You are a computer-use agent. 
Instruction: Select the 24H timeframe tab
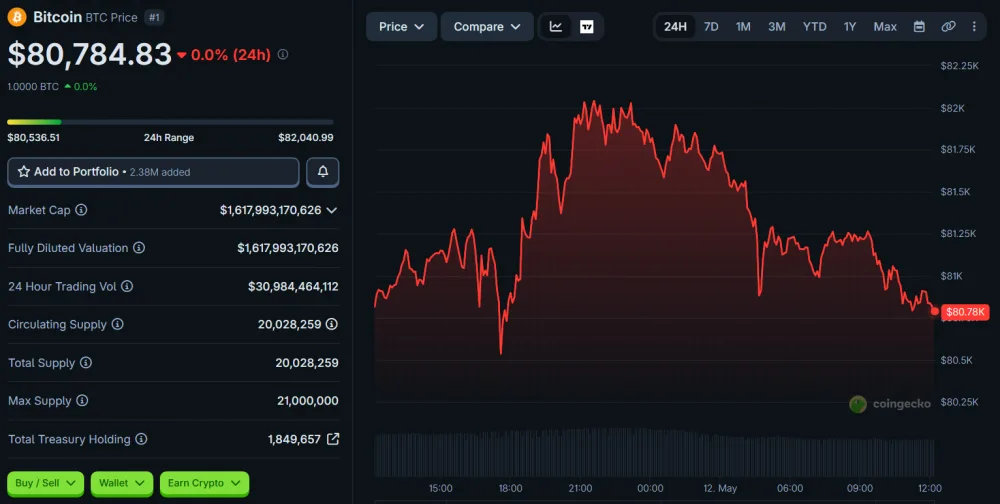pyautogui.click(x=675, y=27)
